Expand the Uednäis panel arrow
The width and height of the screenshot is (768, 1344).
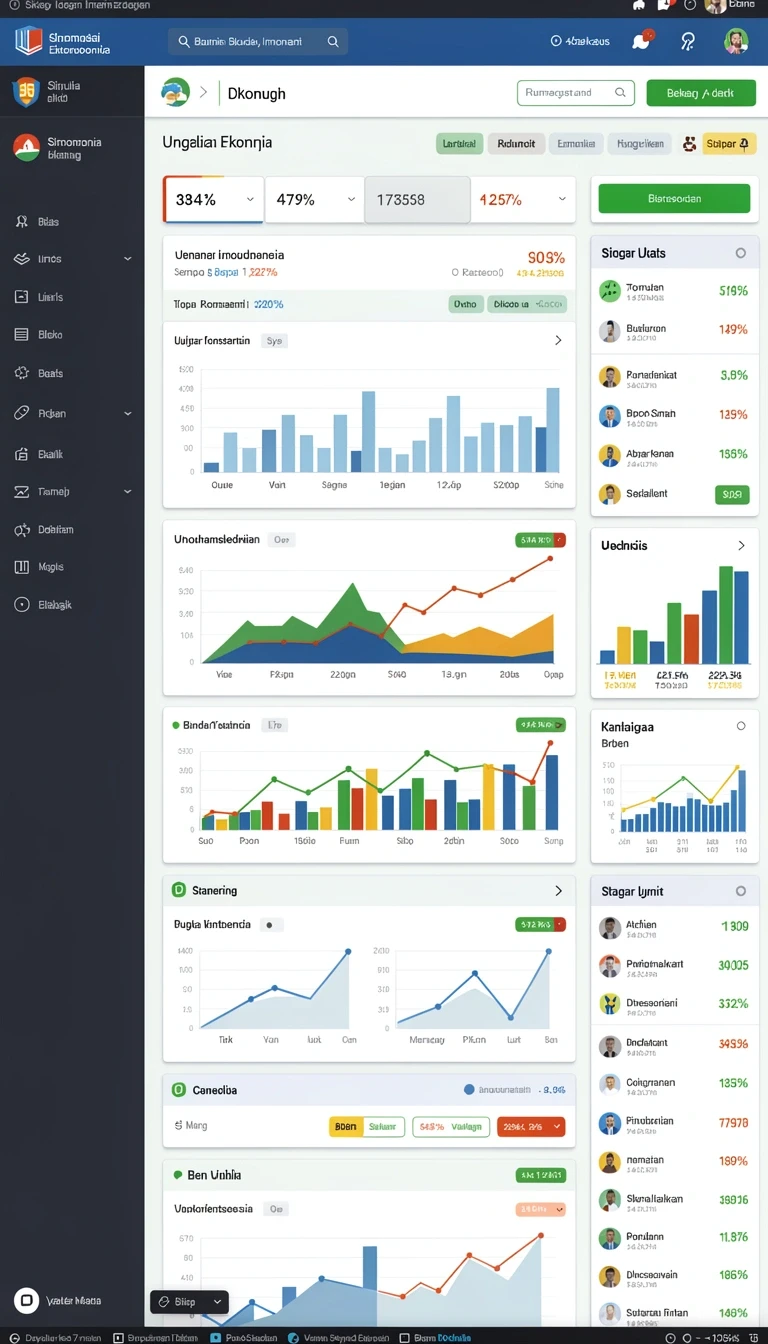[741, 546]
